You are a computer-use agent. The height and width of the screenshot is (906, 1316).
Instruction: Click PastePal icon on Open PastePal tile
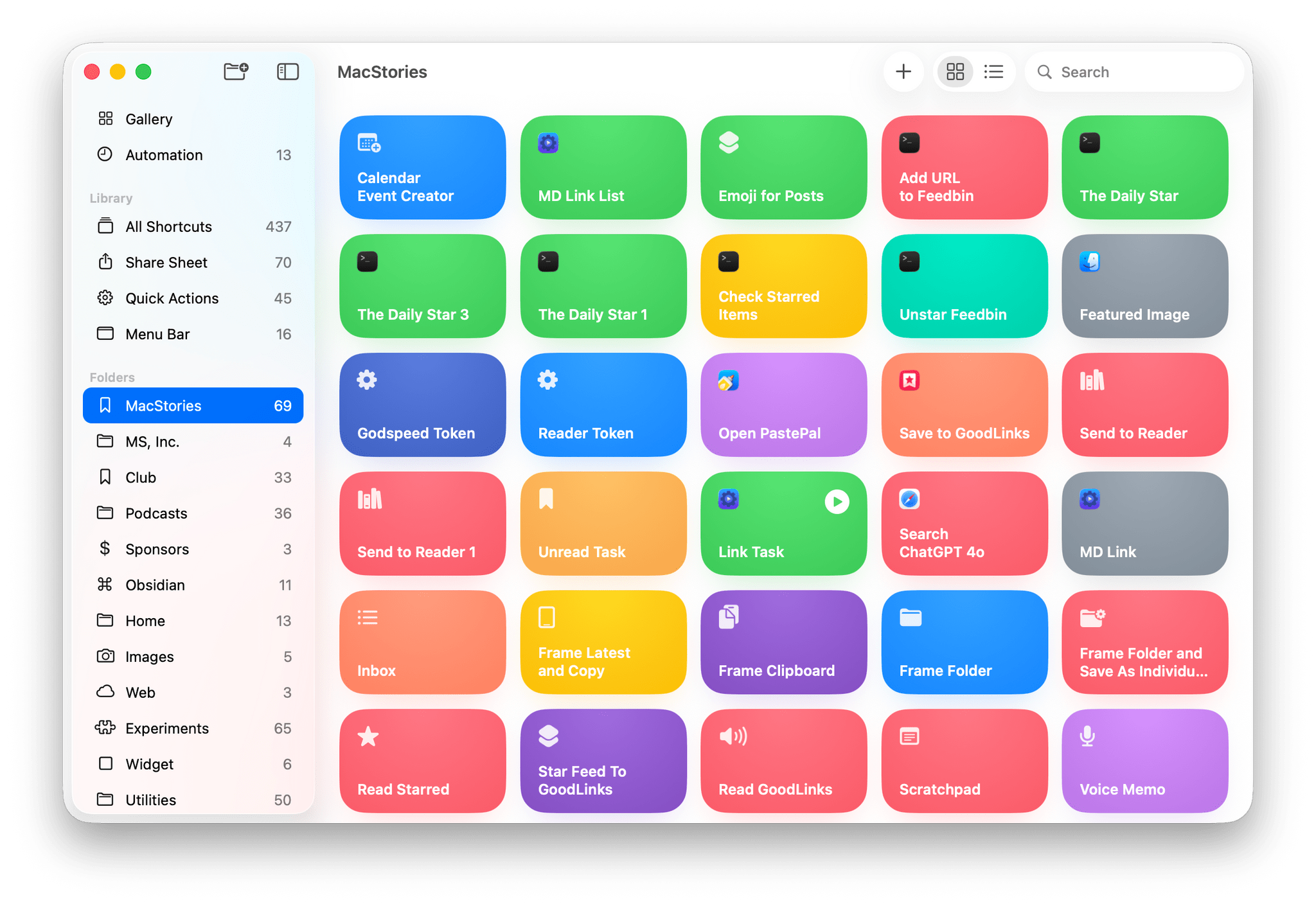[729, 380]
